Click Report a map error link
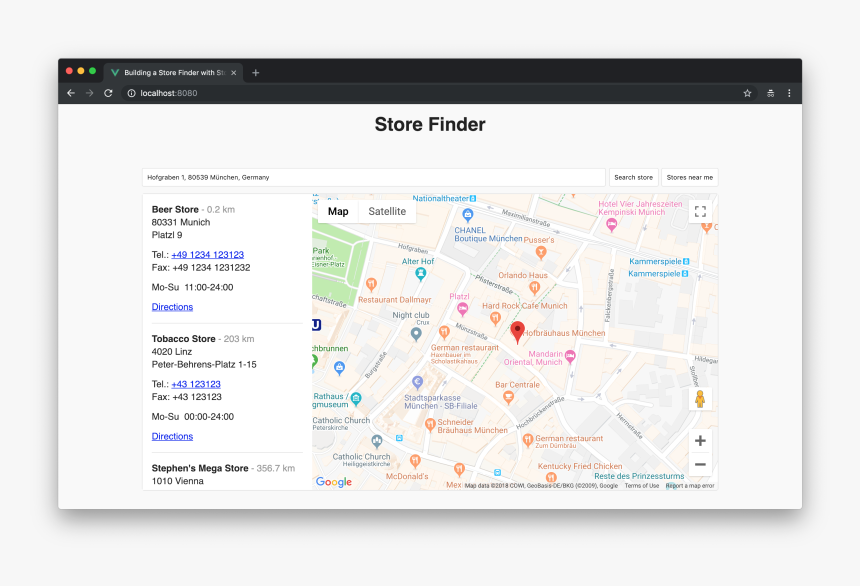860x586 pixels. coord(690,486)
